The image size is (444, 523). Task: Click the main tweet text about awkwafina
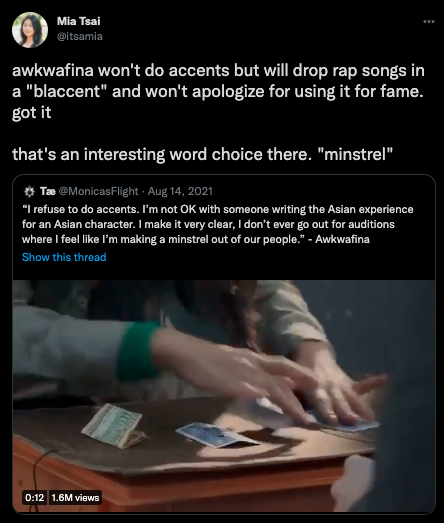coord(218,91)
